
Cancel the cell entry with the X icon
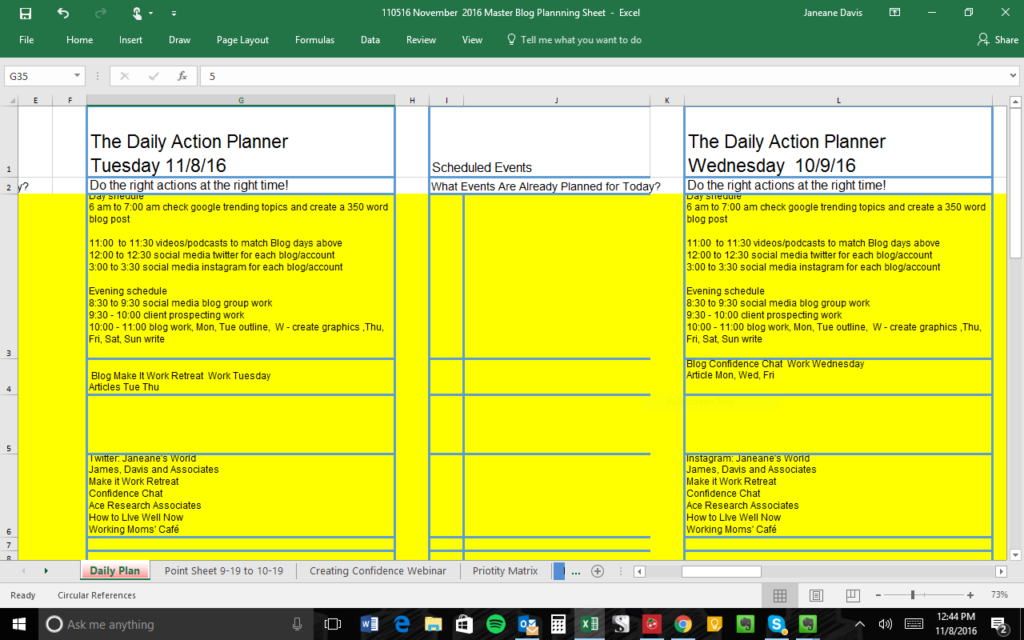coord(124,75)
